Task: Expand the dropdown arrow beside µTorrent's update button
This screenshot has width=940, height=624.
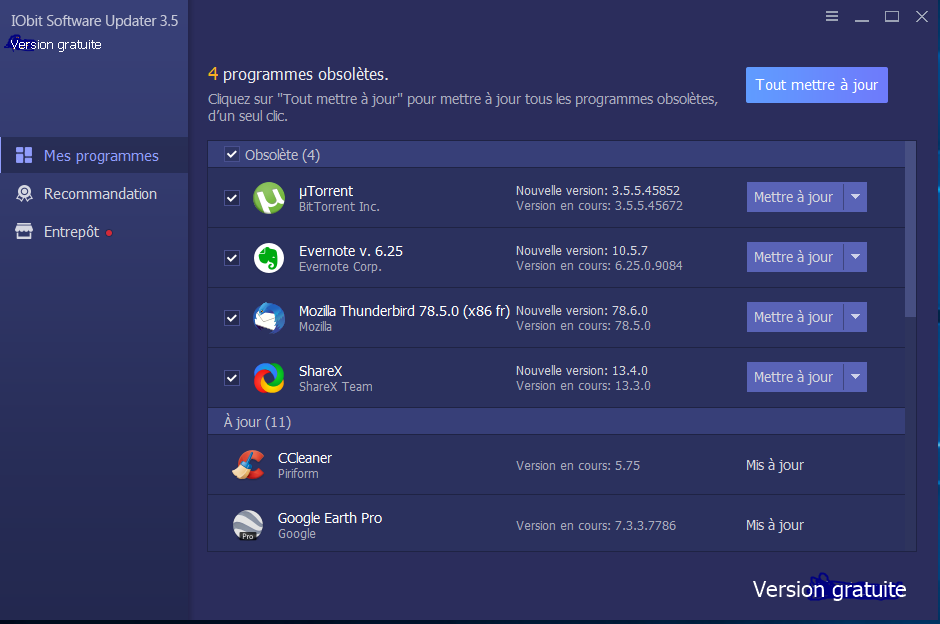Action: coord(855,197)
